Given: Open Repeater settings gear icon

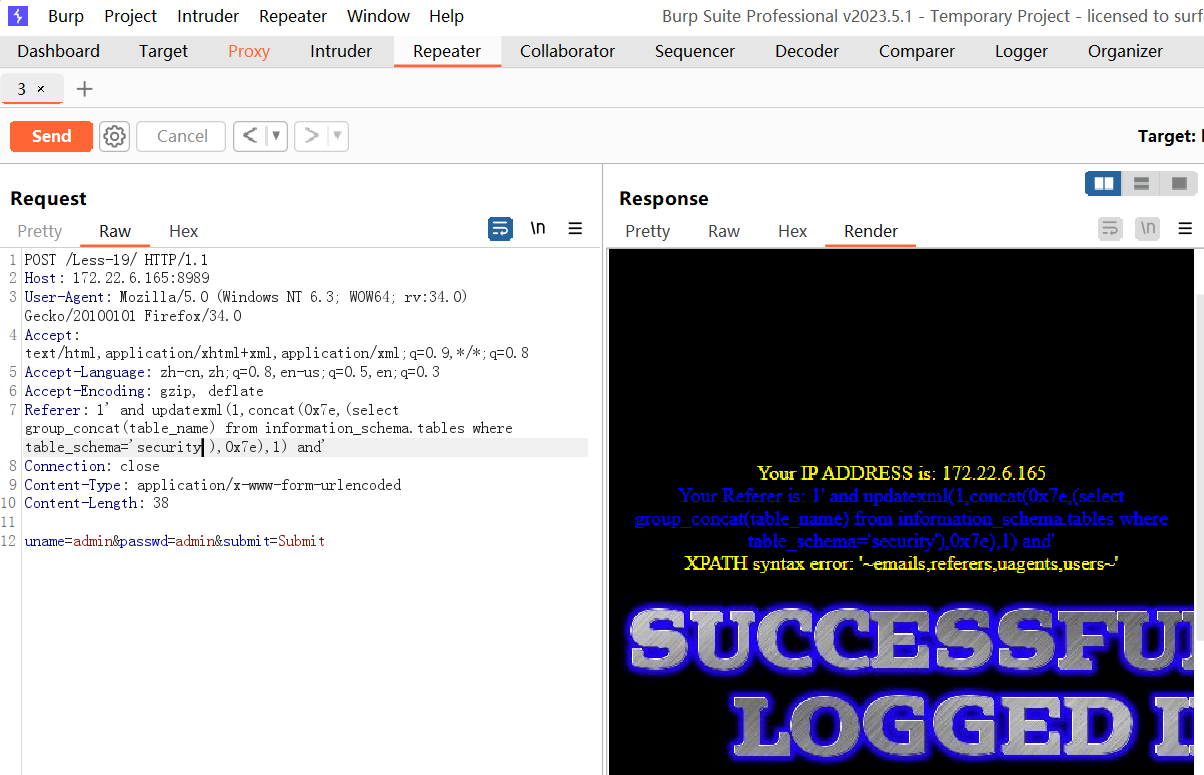Looking at the screenshot, I should [x=114, y=136].
